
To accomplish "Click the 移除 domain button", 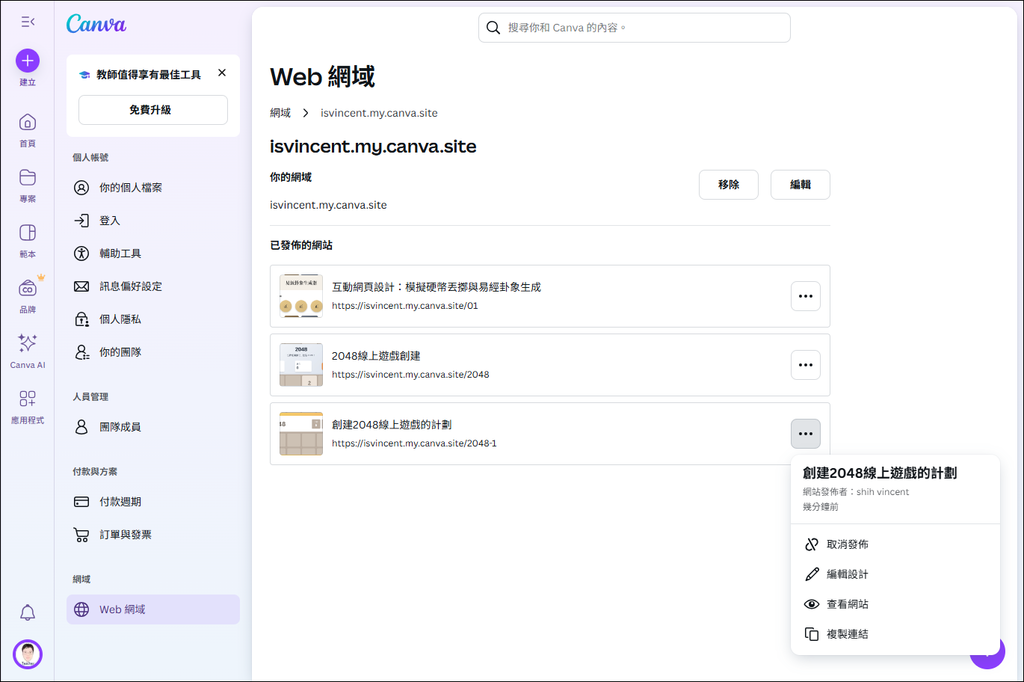I will 729,185.
